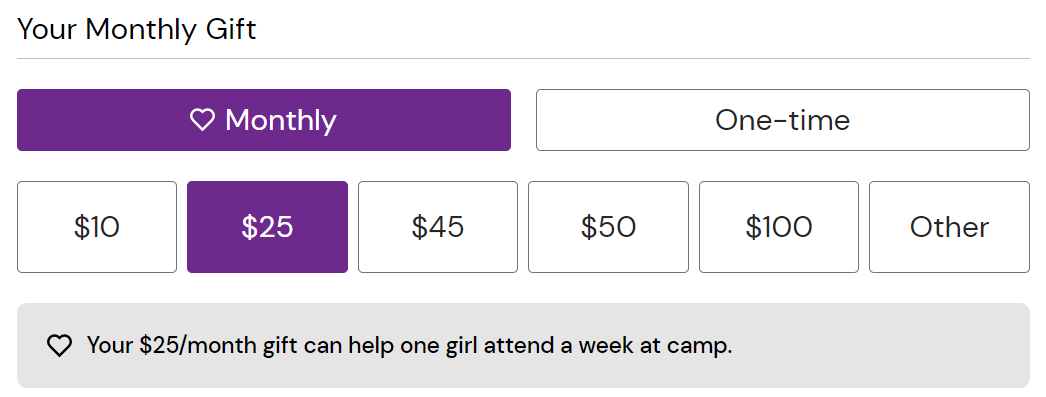Click empty gray area of the info banner
This screenshot has width=1046, height=397.
881,346
